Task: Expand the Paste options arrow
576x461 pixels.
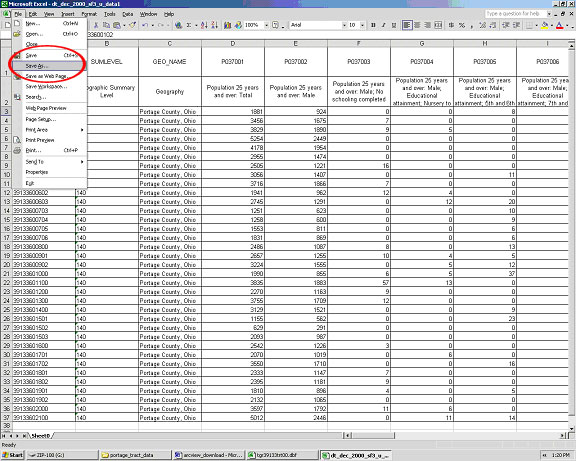Action: pos(124,25)
